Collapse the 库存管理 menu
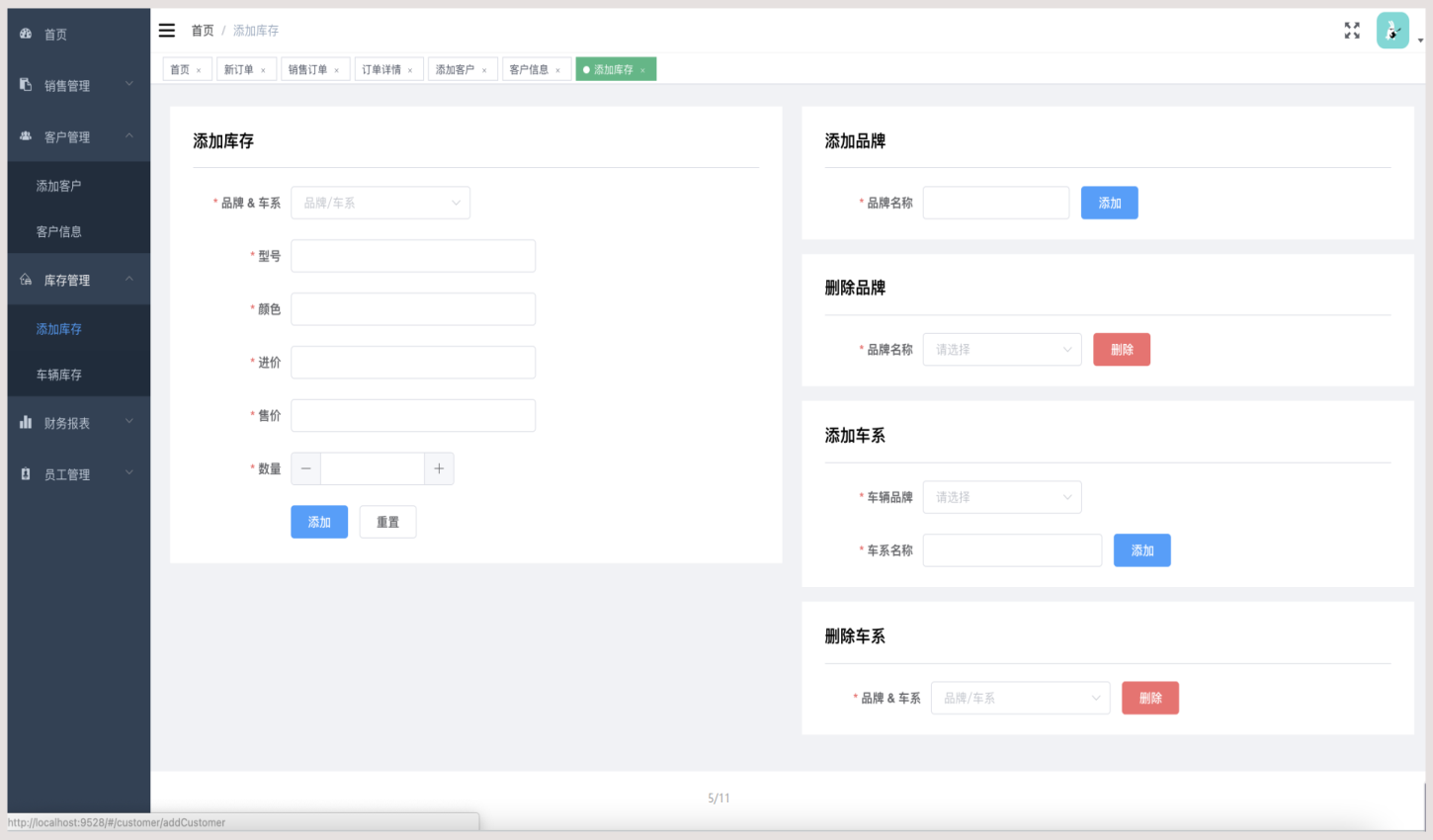Image resolution: width=1433 pixels, height=840 pixels. (x=129, y=279)
